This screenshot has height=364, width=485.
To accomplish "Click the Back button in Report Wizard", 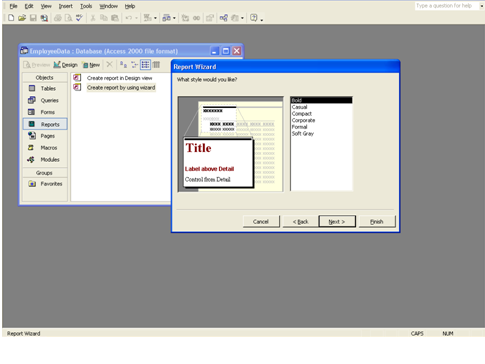I will pos(300,222).
